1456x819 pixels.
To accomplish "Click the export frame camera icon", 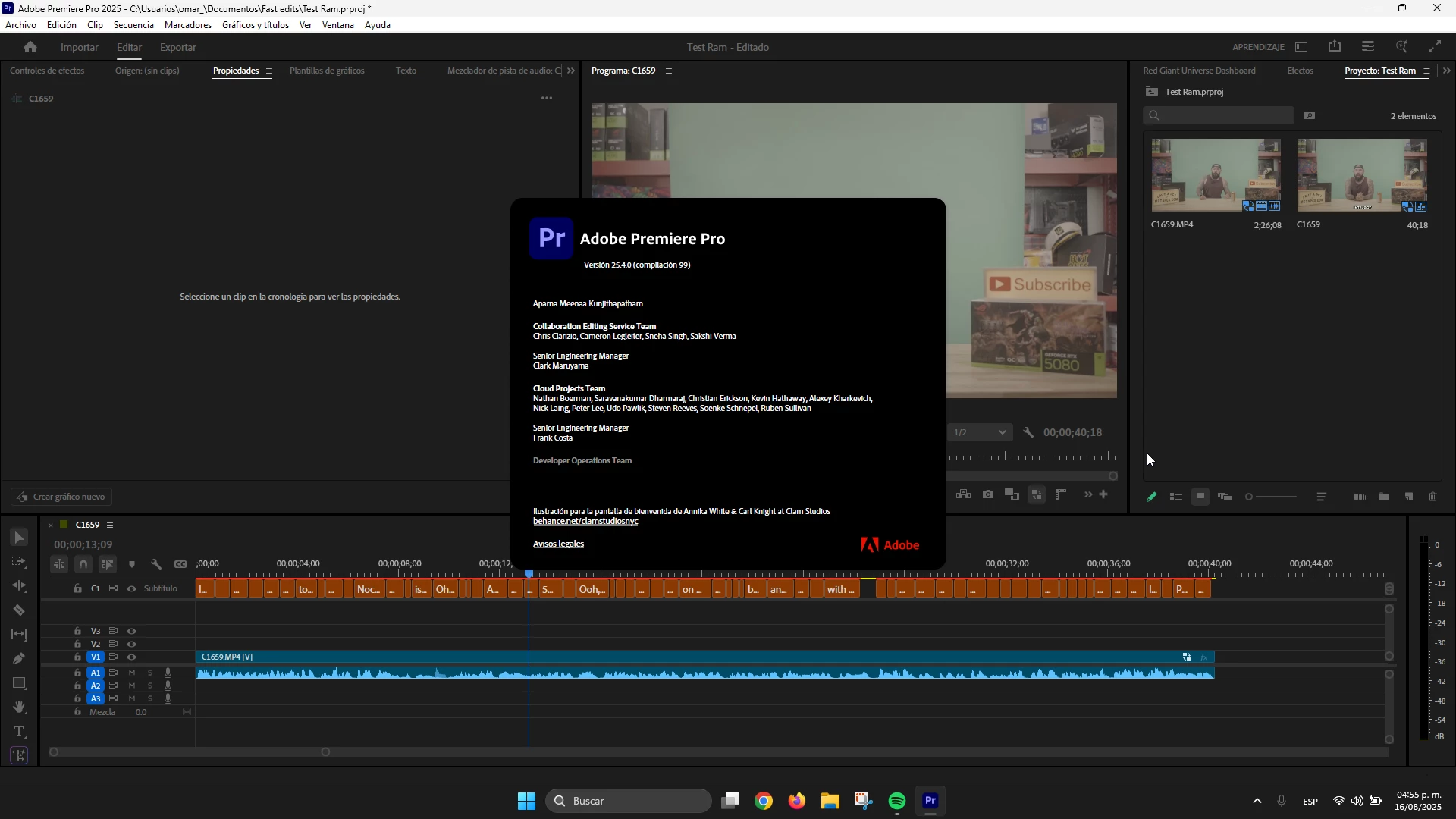I will [x=987, y=495].
